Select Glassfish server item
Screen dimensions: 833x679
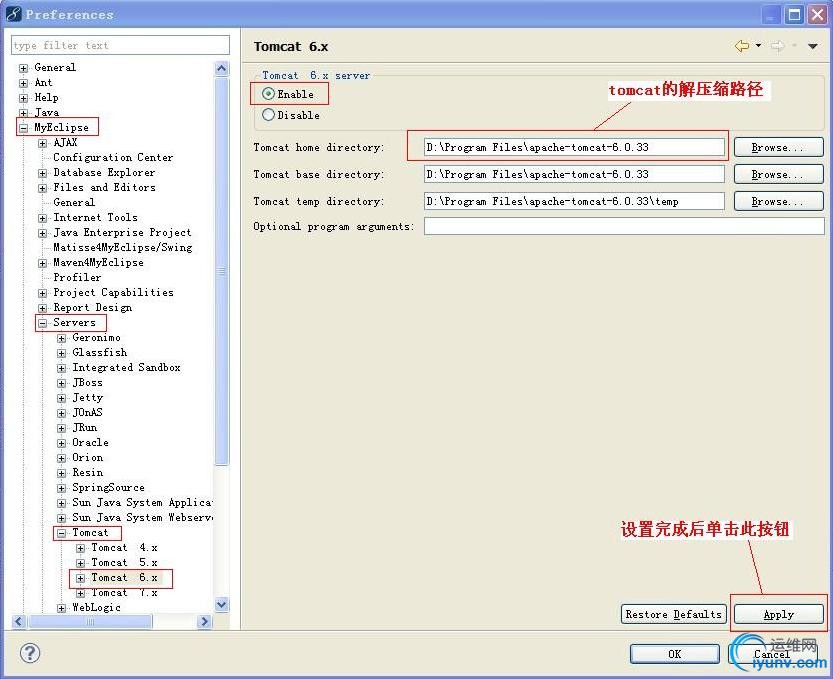point(100,352)
